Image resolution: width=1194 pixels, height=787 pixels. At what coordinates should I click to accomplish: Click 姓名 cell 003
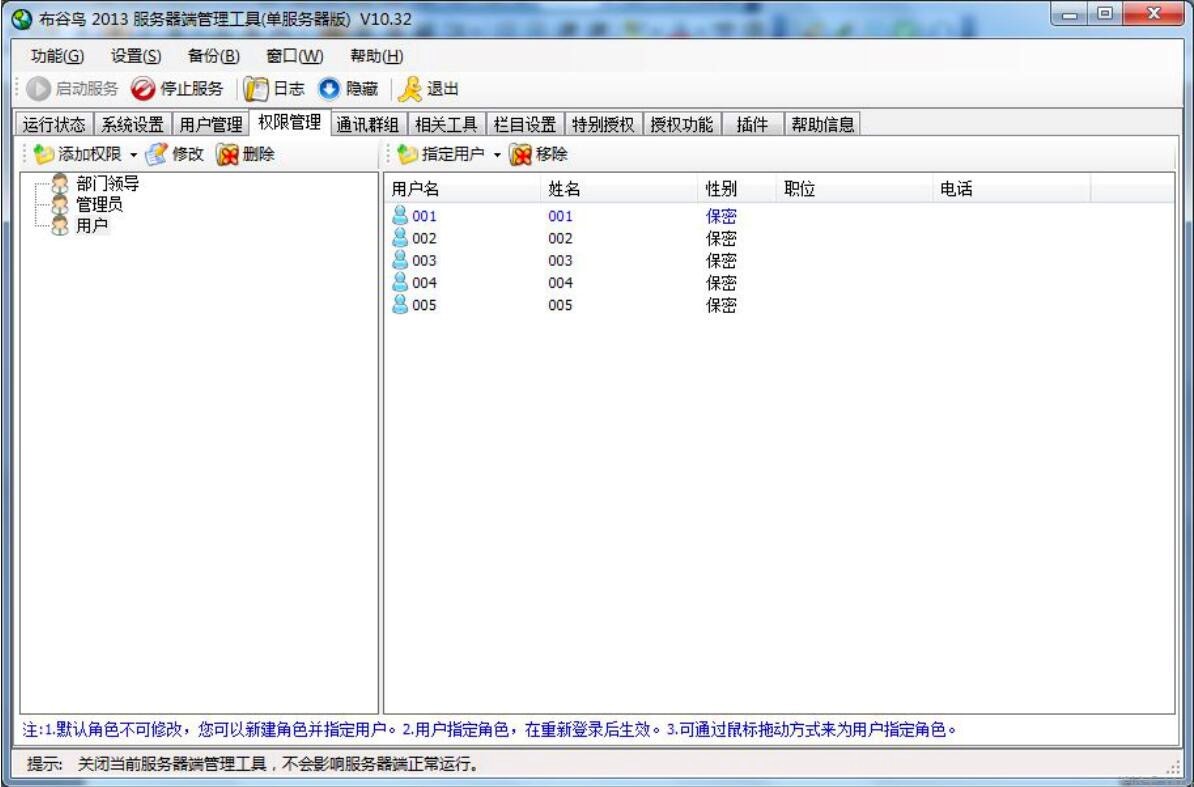(x=560, y=260)
